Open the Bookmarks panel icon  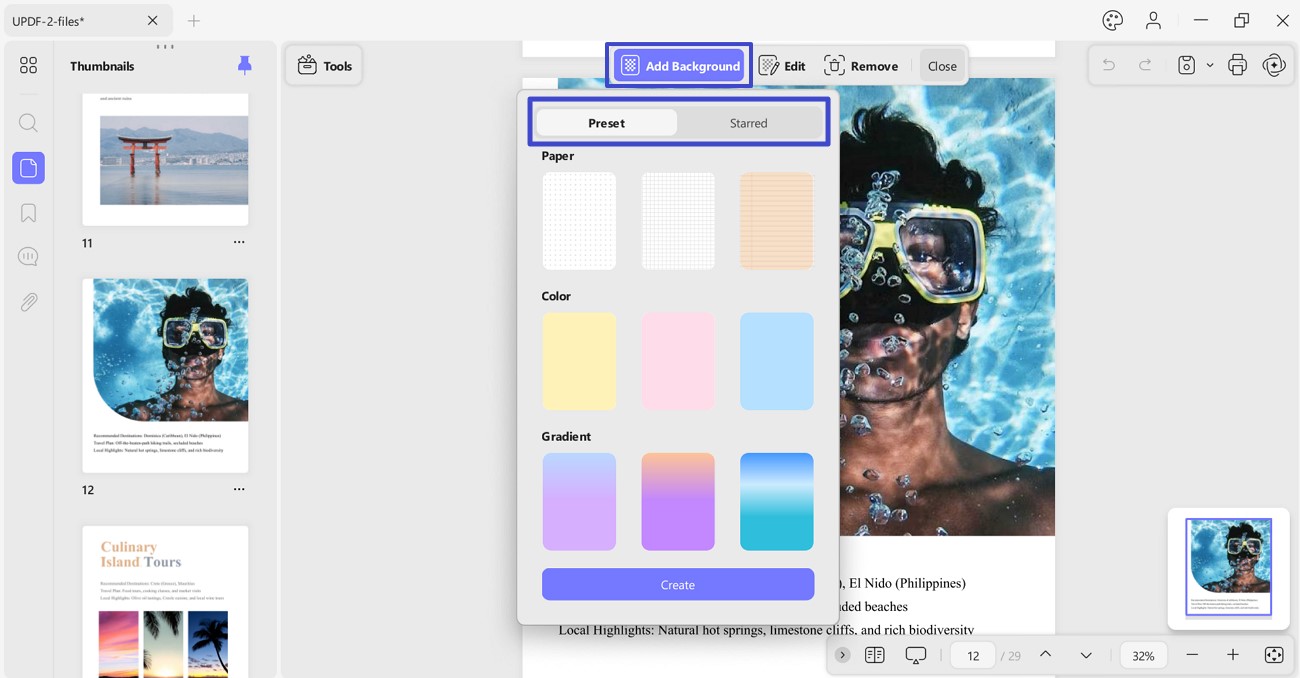coord(28,213)
